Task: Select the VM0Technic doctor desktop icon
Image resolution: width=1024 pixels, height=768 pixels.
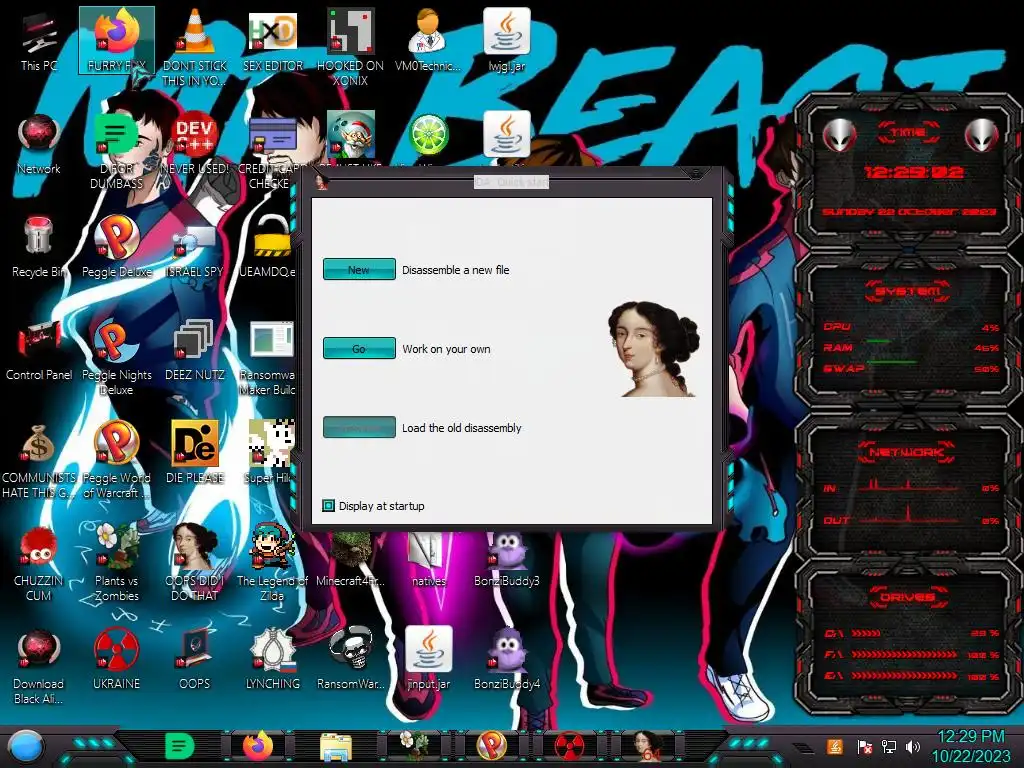Action: point(428,40)
